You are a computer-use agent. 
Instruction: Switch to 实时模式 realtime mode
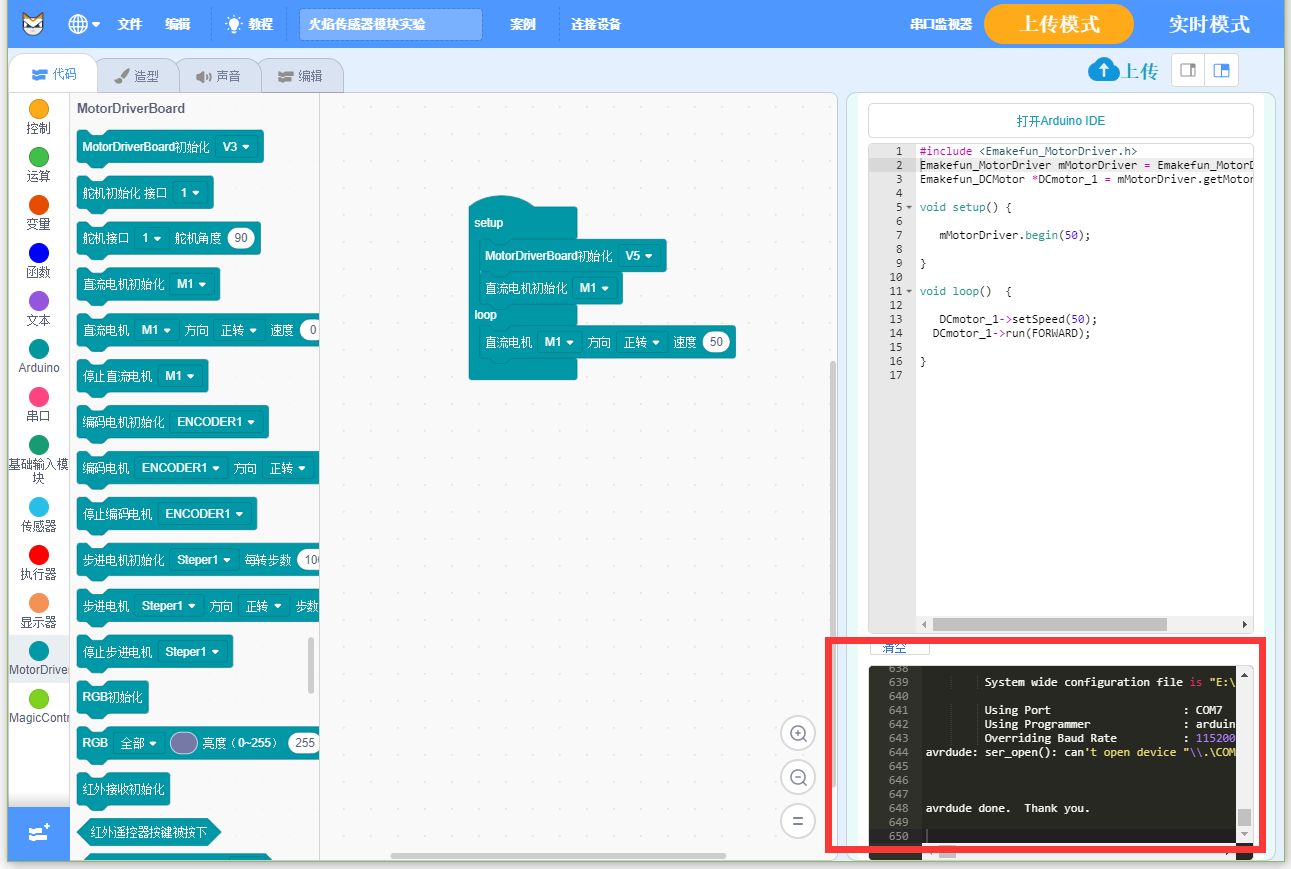coord(1208,24)
